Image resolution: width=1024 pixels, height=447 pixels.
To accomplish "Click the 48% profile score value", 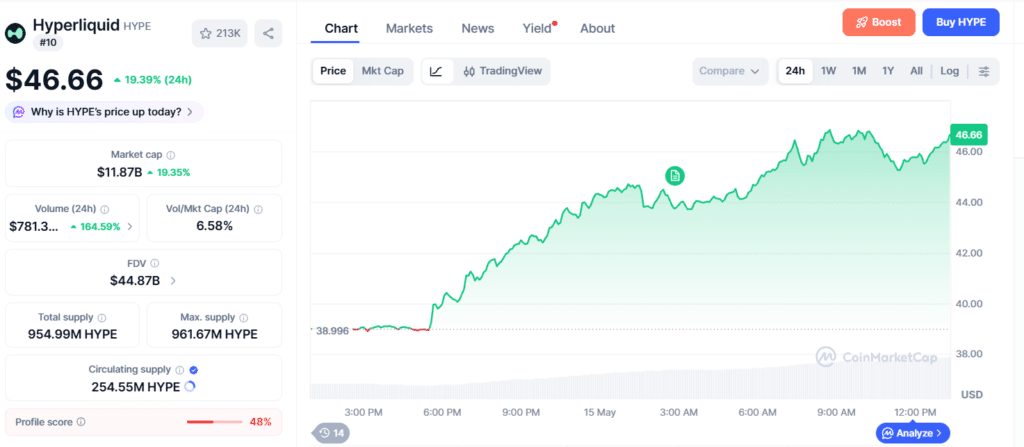I will (261, 422).
